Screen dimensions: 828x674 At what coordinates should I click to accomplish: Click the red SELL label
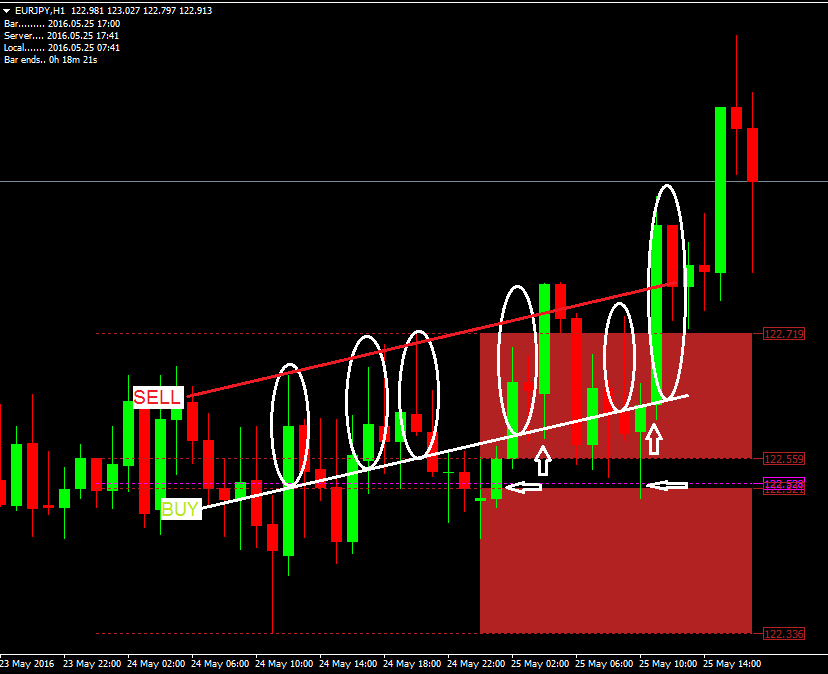(158, 397)
